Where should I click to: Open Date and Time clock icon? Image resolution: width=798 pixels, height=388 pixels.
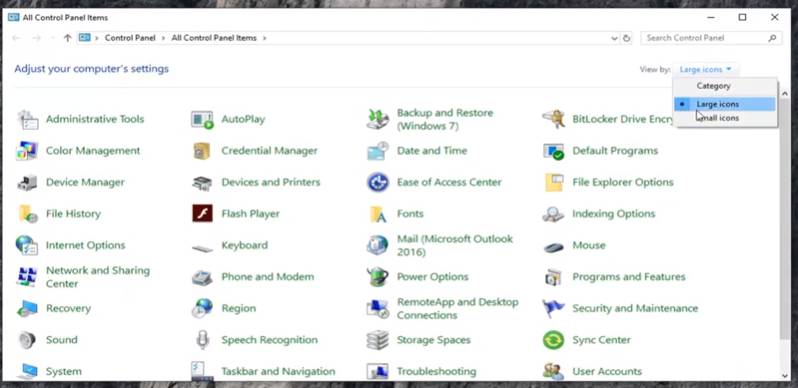378,151
